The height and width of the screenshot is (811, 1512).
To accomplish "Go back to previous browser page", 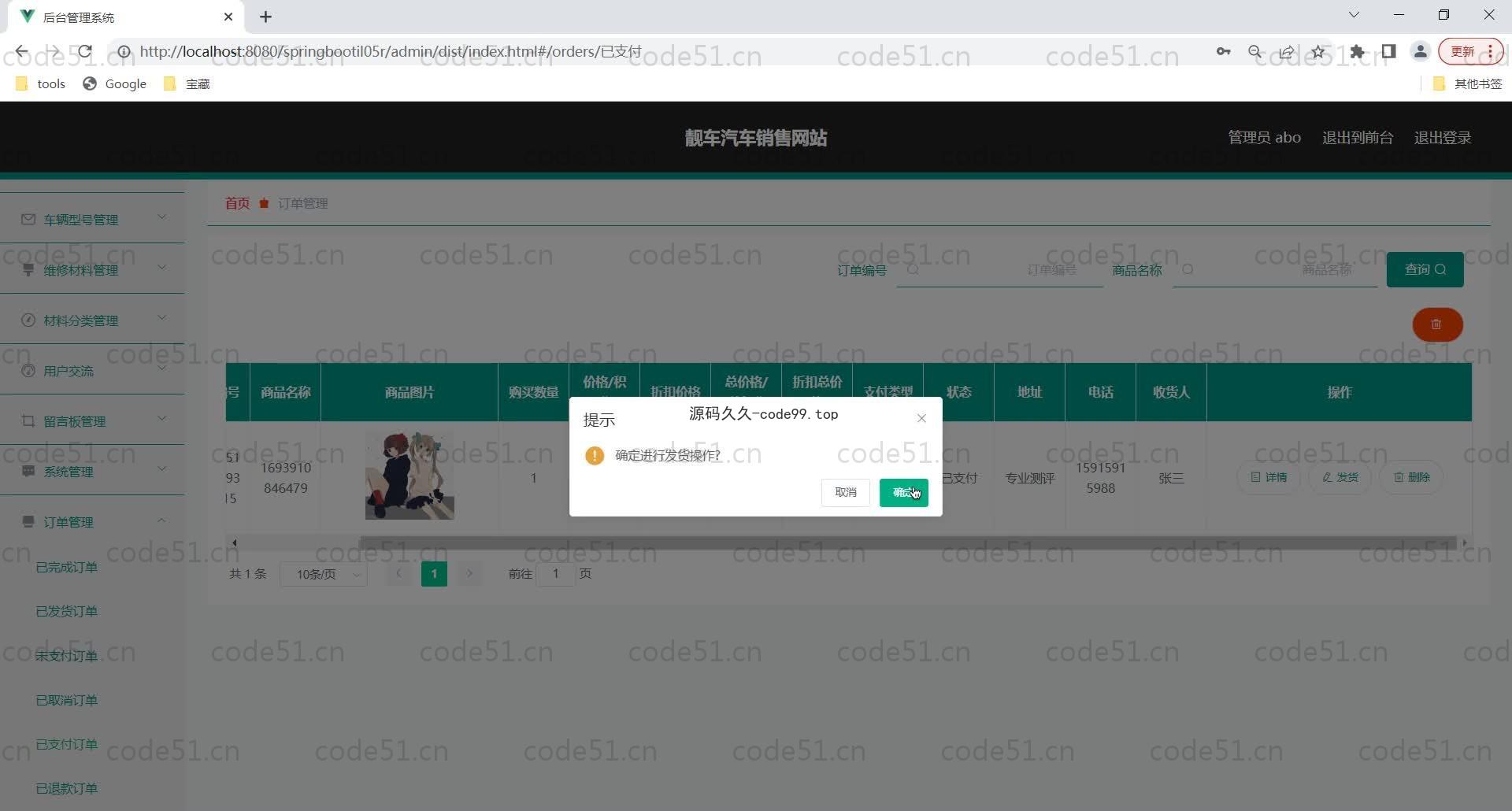I will 21,51.
